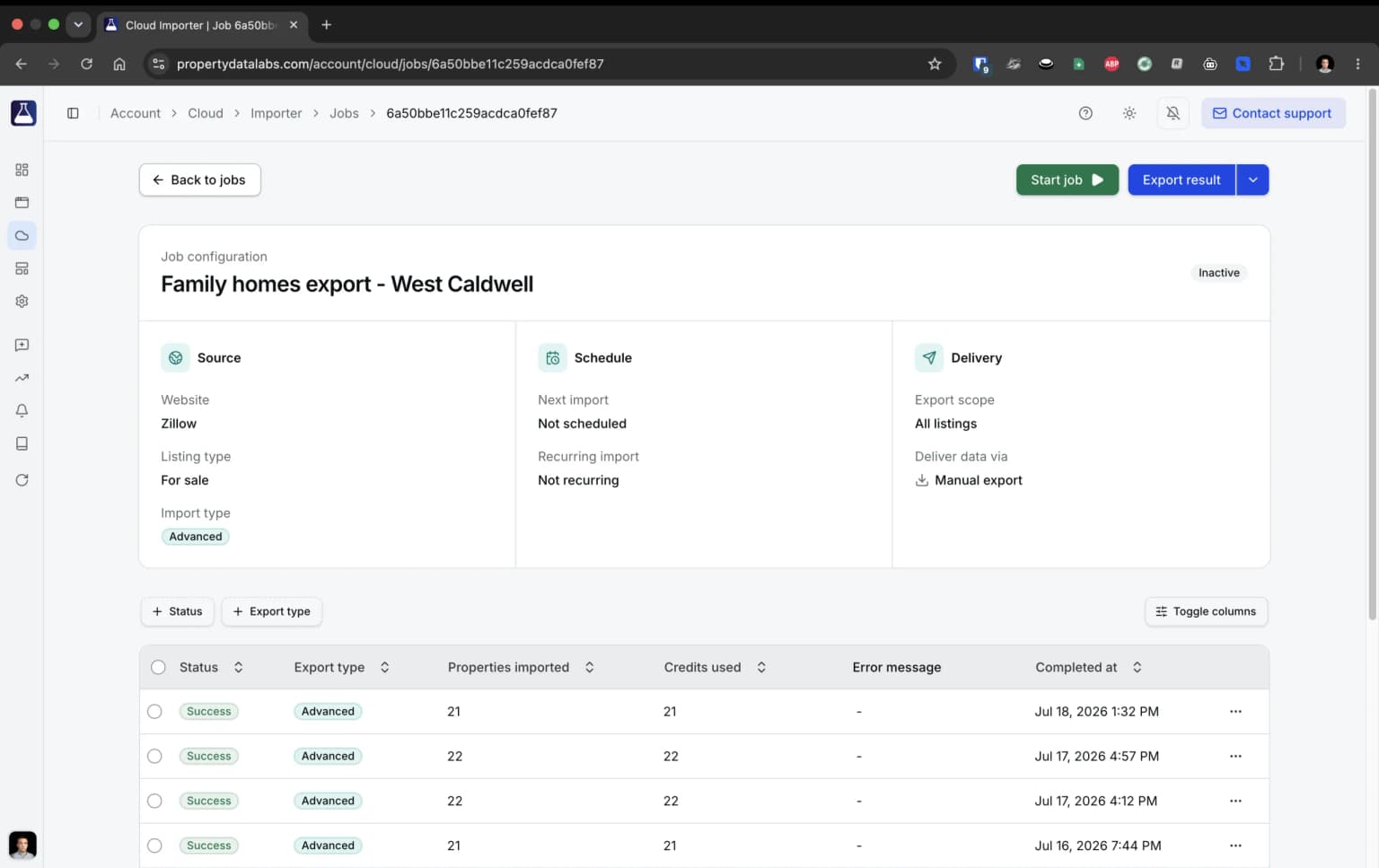This screenshot has height=868, width=1379.
Task: Click the Back to jobs button
Action: [x=199, y=180]
